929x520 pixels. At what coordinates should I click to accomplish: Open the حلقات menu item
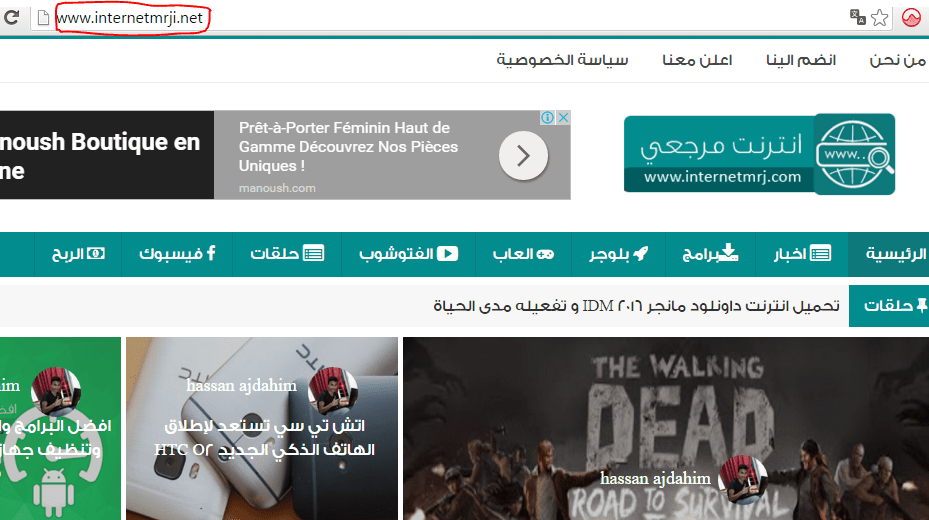tap(287, 254)
